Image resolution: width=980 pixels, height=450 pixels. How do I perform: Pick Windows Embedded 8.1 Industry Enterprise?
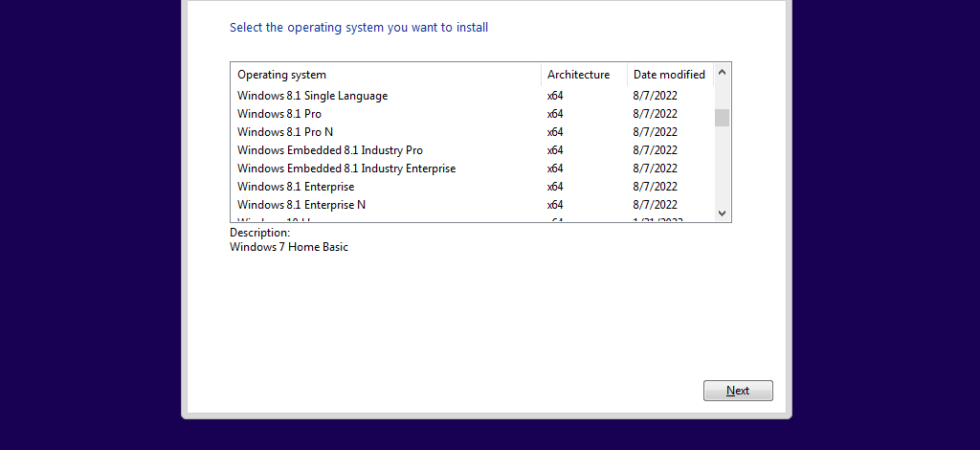coord(472,168)
